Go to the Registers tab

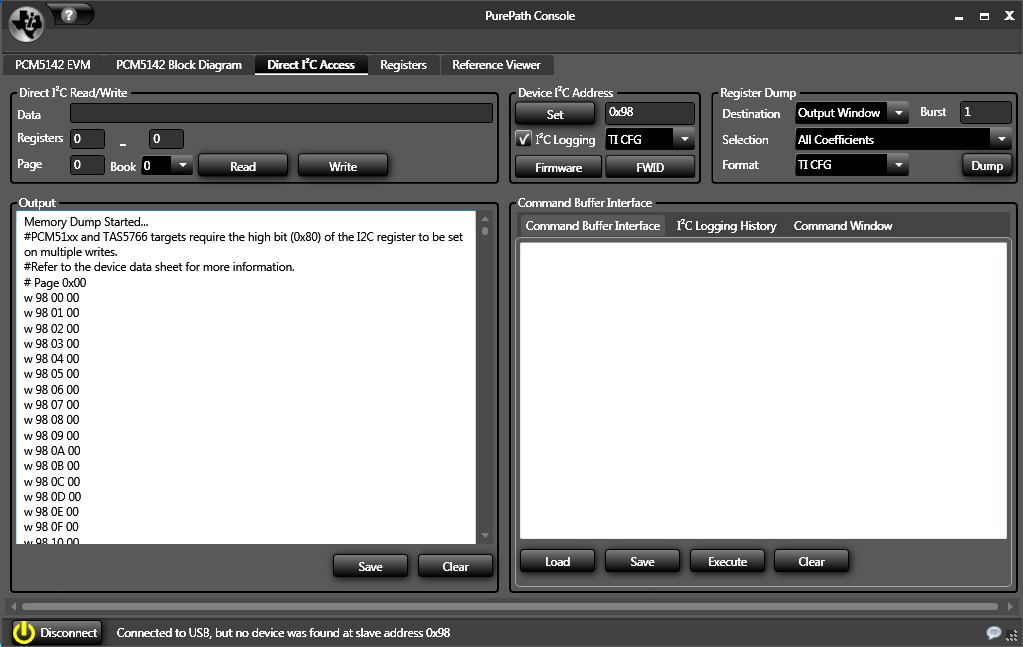(403, 65)
